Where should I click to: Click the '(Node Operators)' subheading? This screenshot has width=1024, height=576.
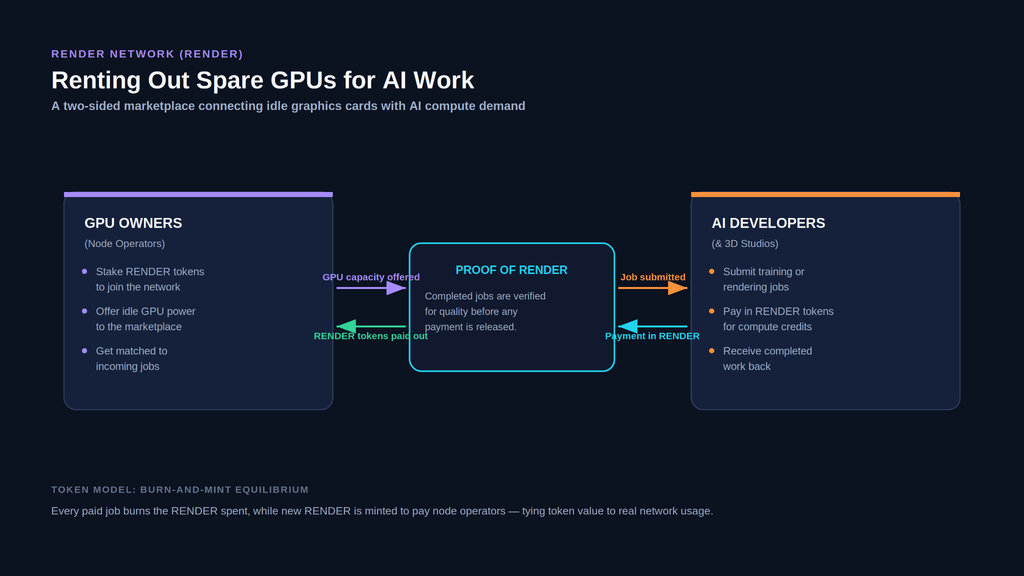pyautogui.click(x=125, y=244)
